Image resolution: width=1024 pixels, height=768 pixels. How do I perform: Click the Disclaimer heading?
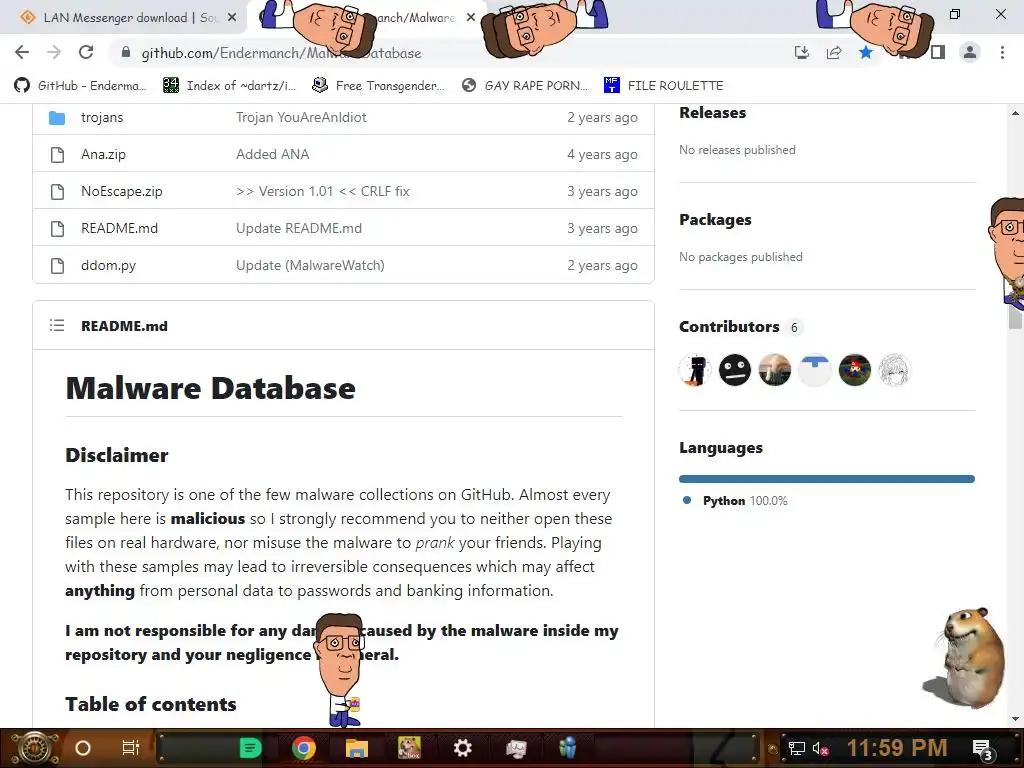pos(117,455)
